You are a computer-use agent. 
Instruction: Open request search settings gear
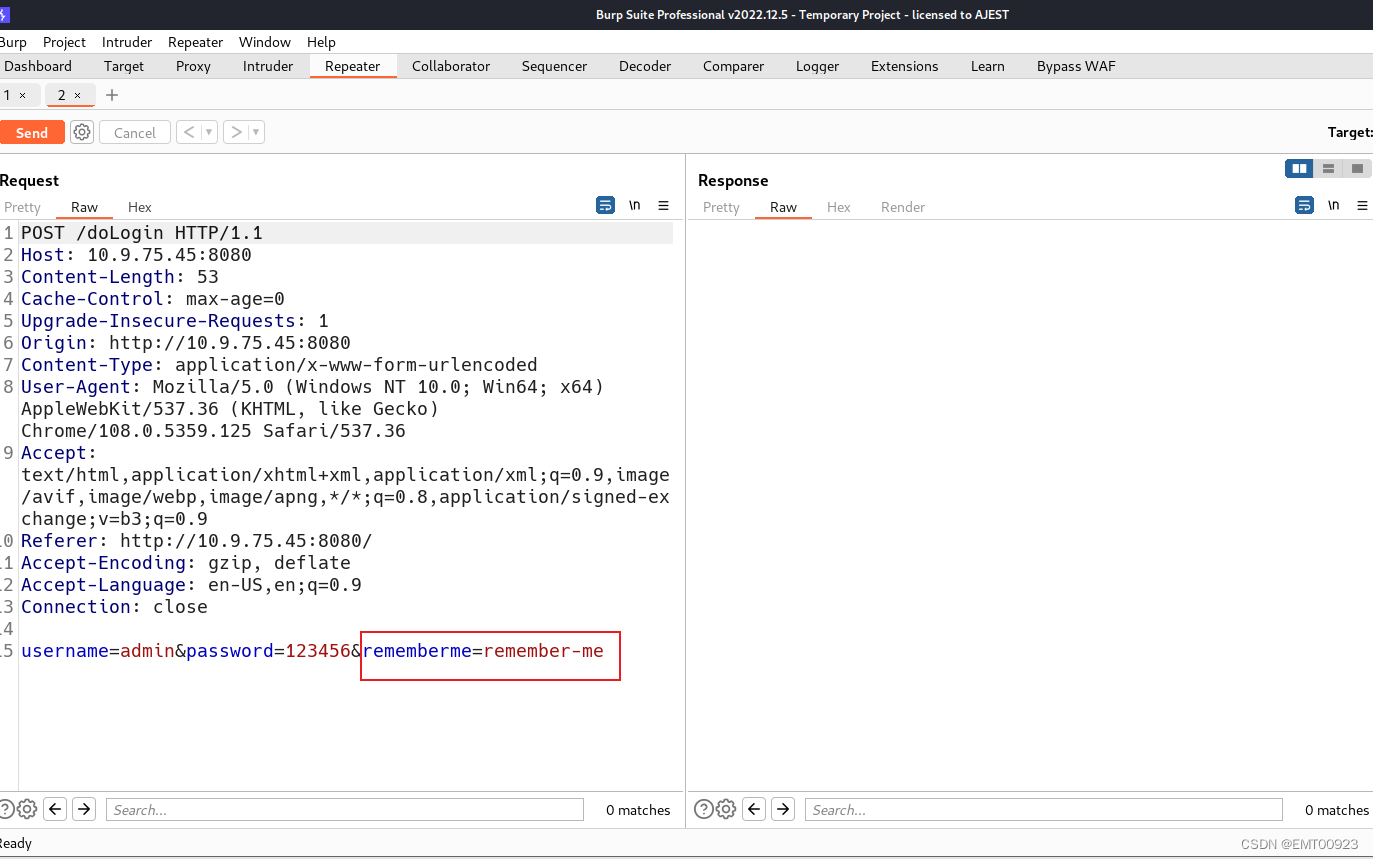tap(27, 809)
